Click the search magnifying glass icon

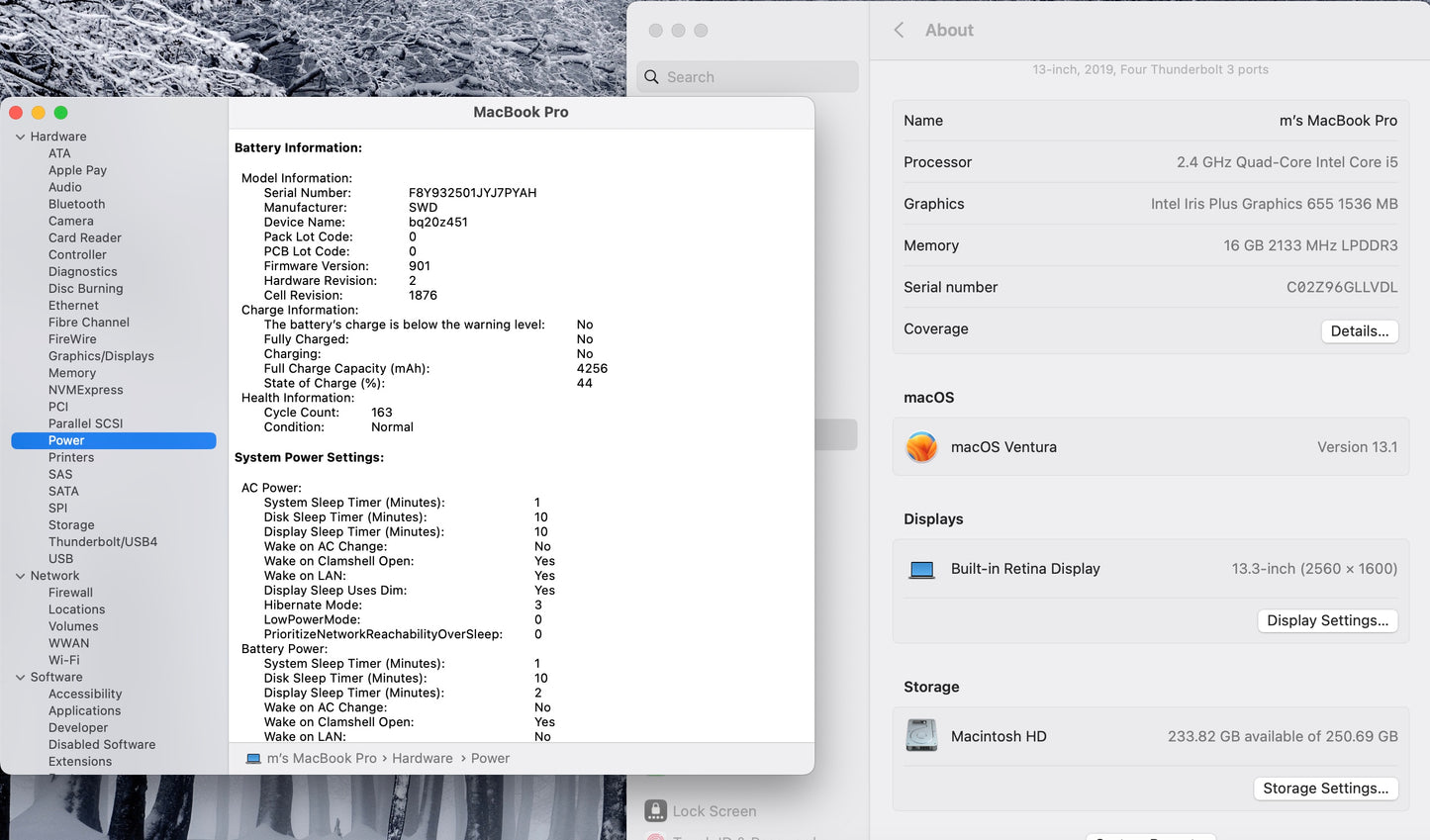pyautogui.click(x=651, y=77)
